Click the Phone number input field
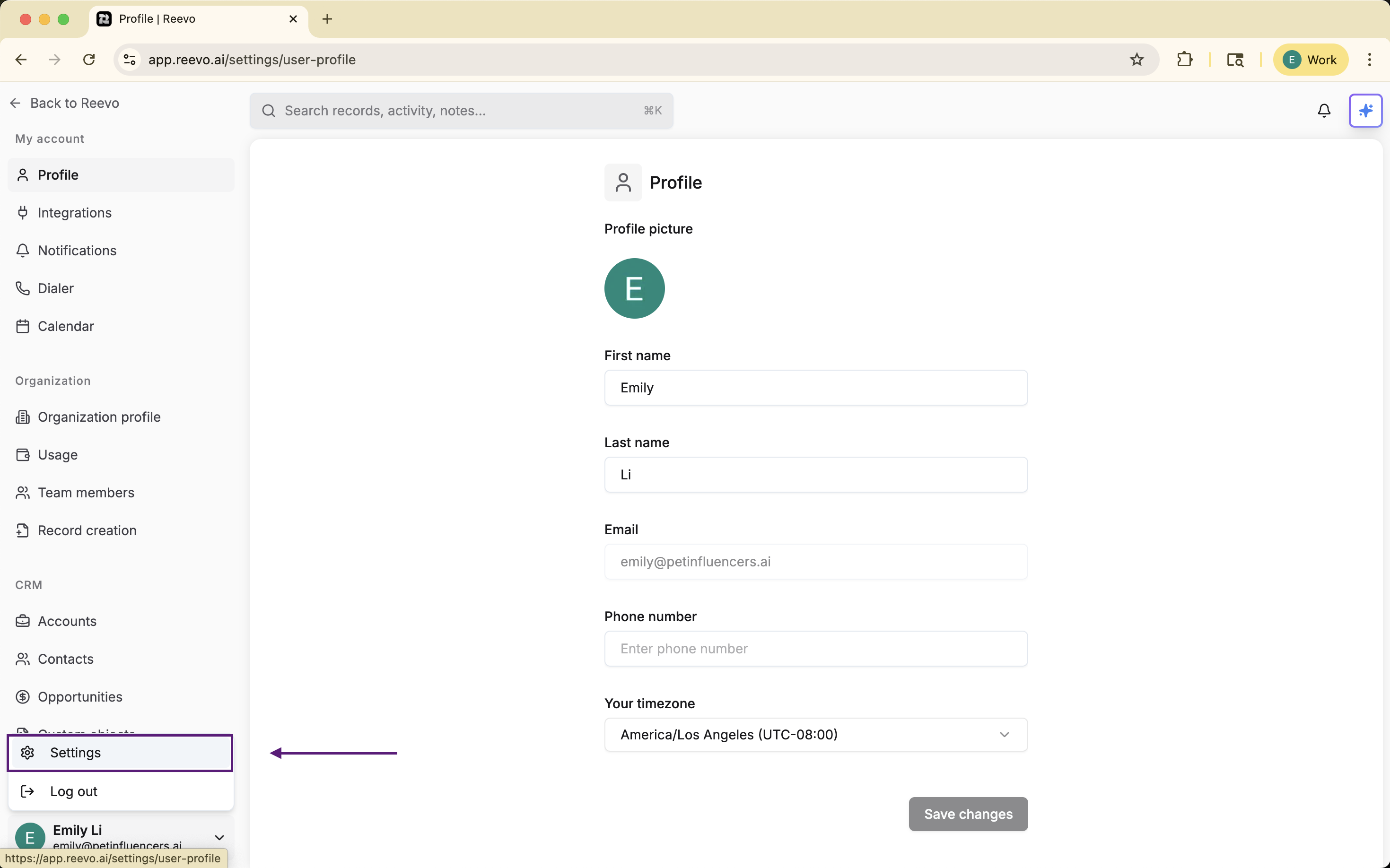Screen dimensions: 1390x868 pyautogui.click(x=815, y=648)
